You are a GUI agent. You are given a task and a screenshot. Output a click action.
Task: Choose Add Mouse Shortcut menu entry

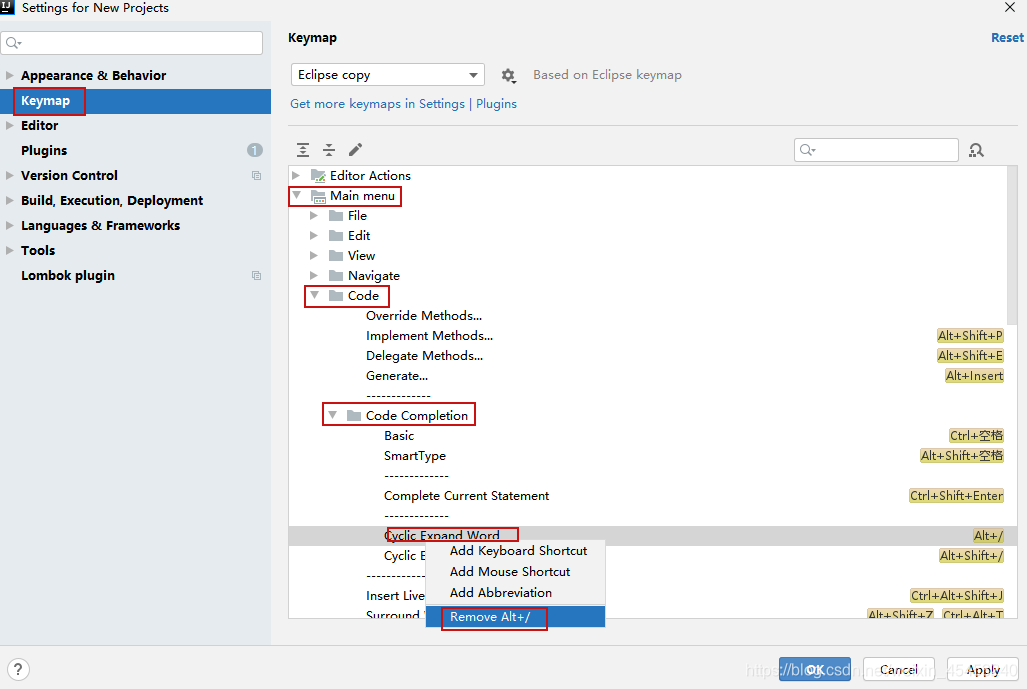pos(515,572)
